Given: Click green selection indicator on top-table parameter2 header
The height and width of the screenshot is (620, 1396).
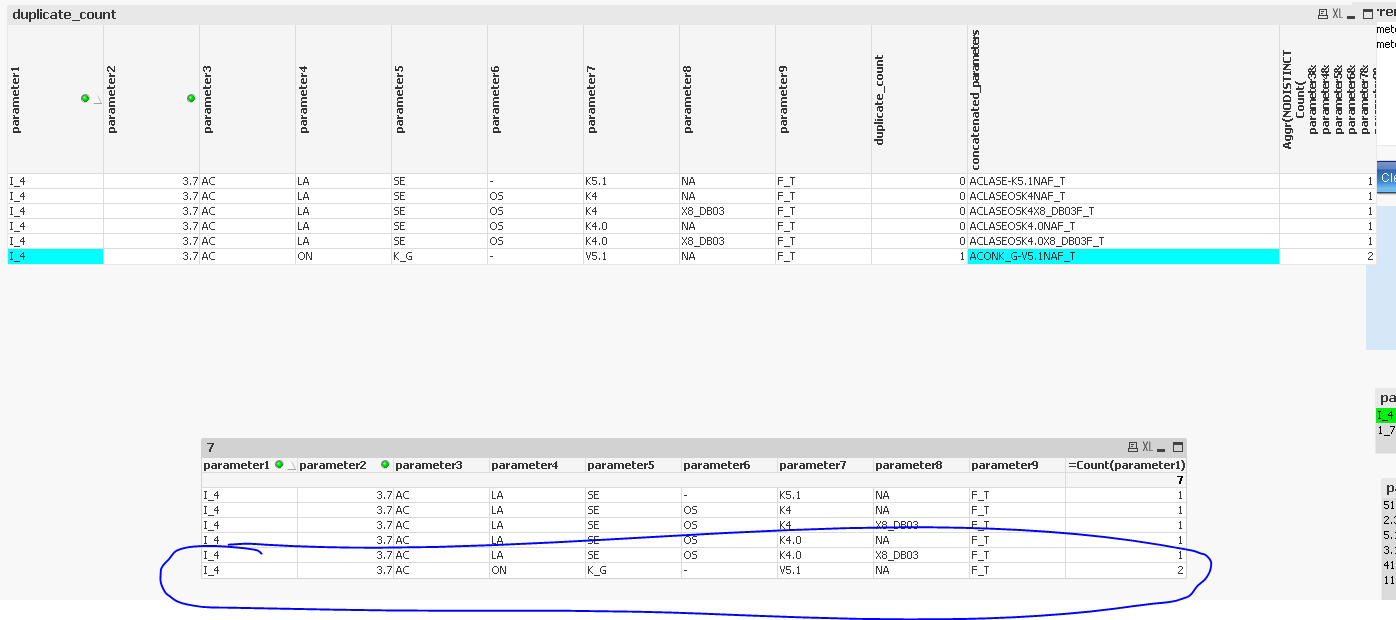Looking at the screenshot, I should point(191,98).
